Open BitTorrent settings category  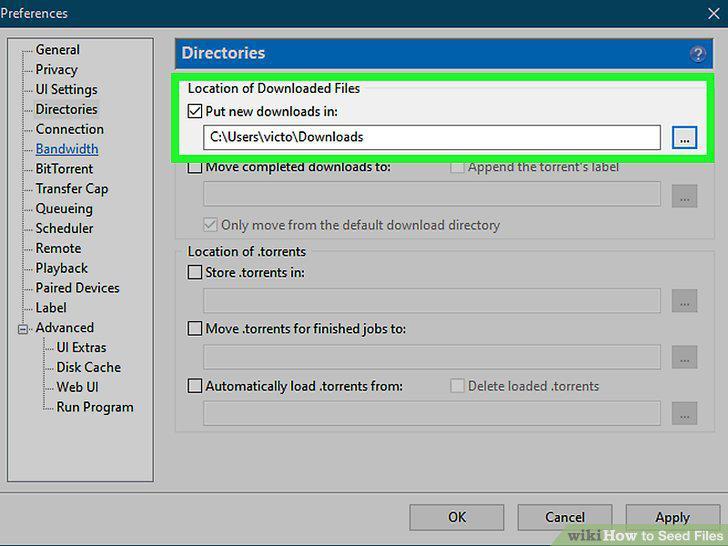pos(64,169)
